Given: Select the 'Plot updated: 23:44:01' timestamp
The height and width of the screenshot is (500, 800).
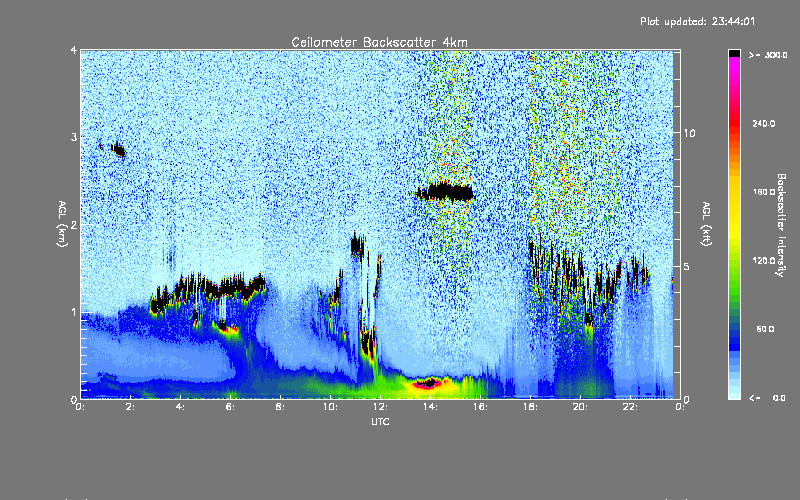Looking at the screenshot, I should [697, 21].
